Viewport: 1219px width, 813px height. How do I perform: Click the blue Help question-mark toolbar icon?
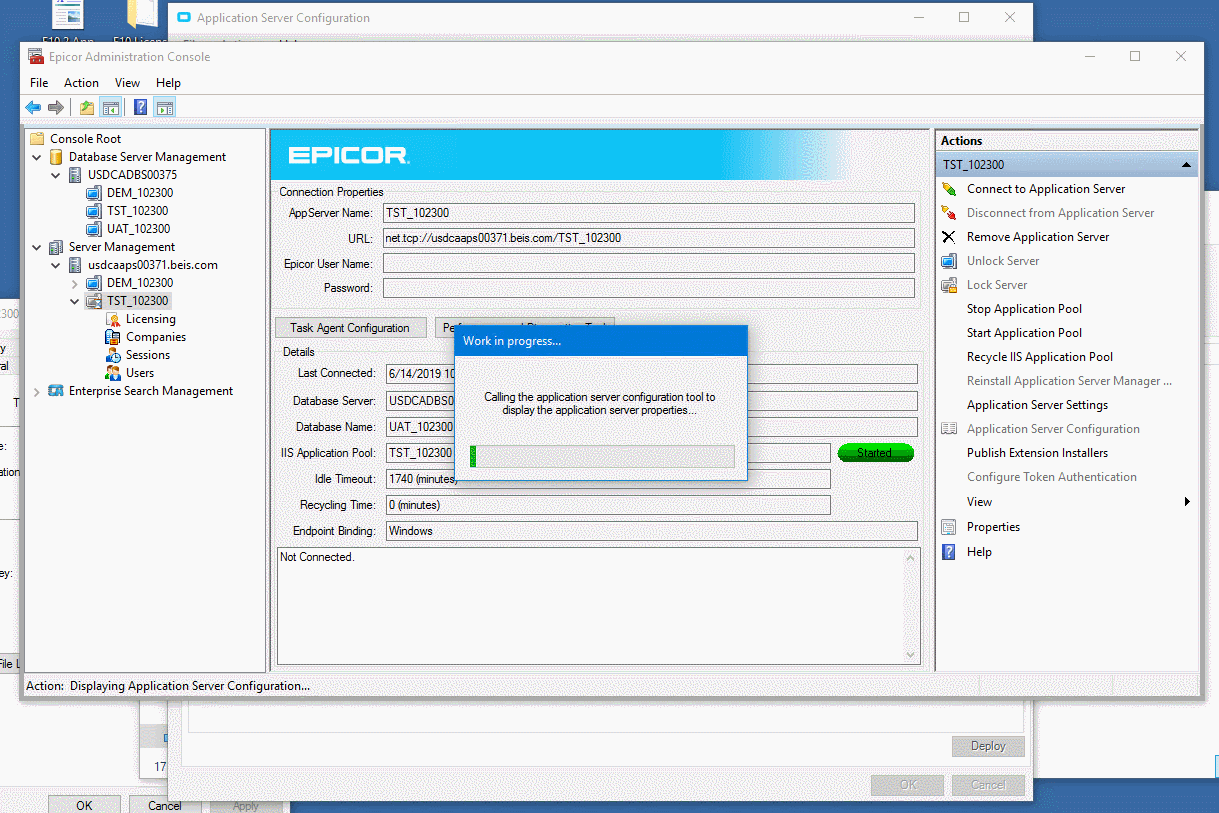pos(141,108)
